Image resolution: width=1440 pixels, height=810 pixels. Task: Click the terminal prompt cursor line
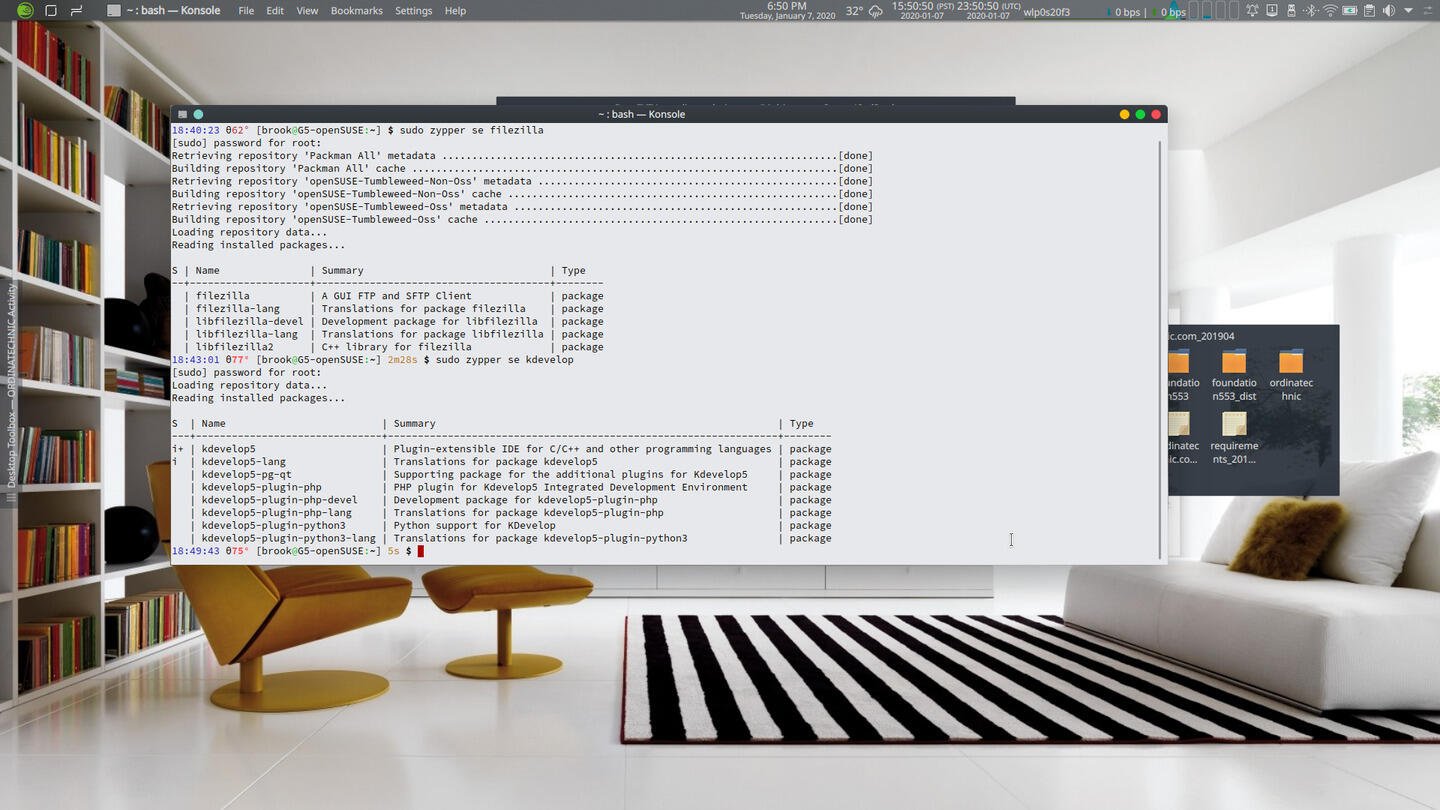click(x=298, y=551)
